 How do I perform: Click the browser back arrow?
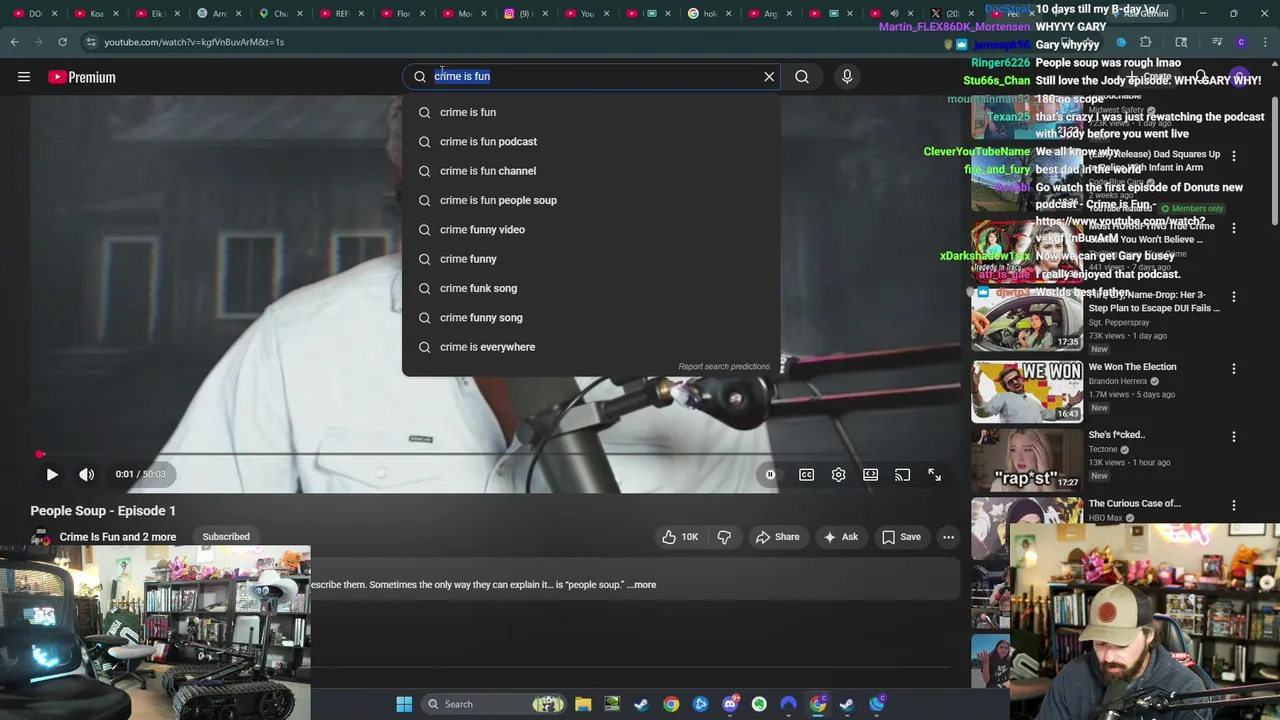pos(15,42)
